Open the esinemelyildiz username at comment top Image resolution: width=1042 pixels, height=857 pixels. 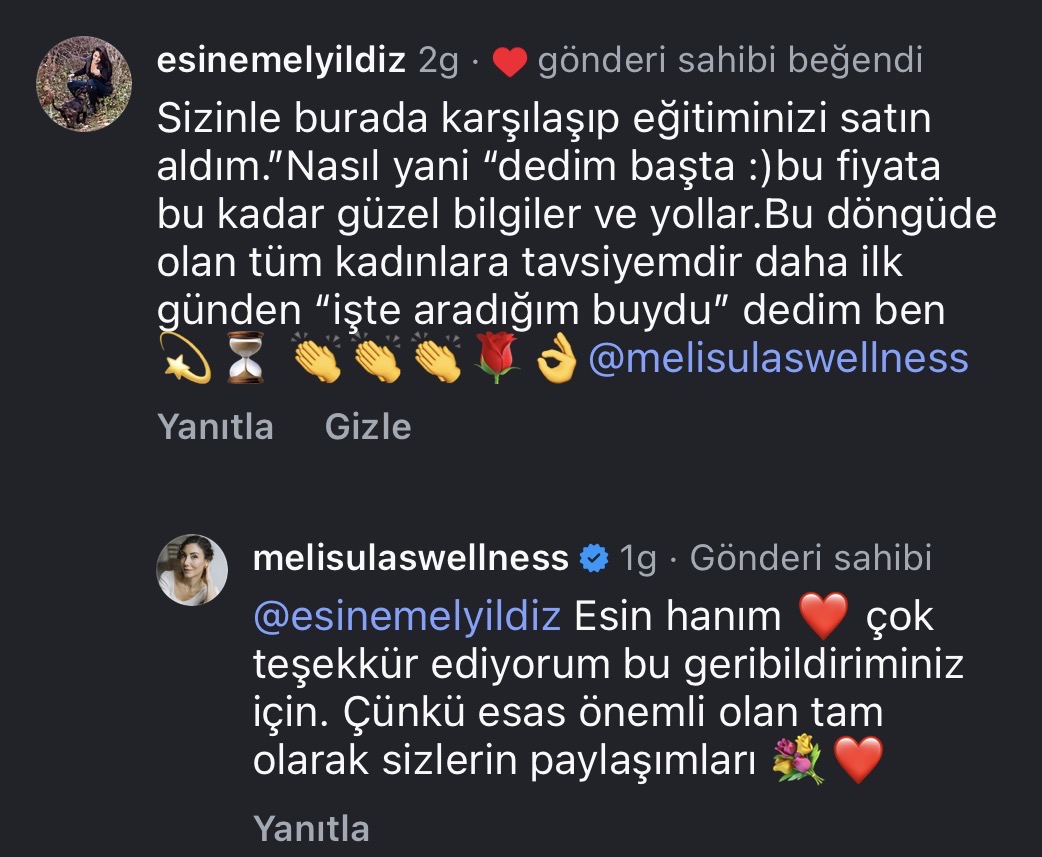[281, 62]
